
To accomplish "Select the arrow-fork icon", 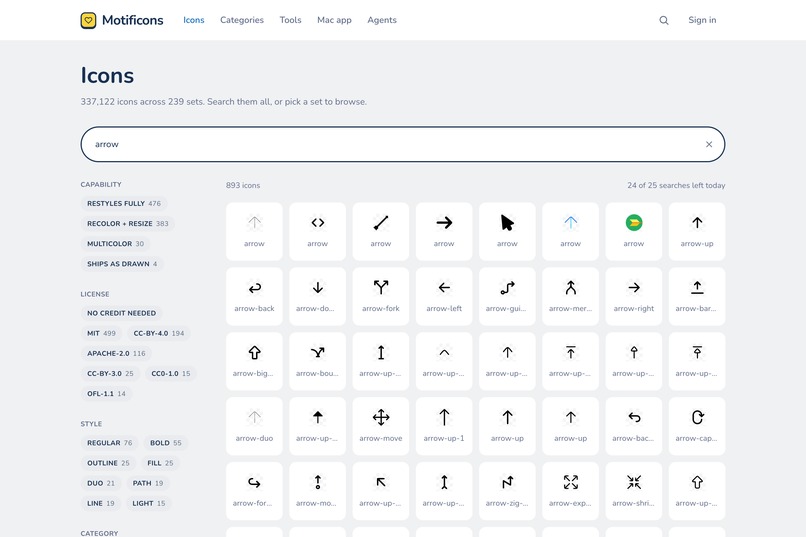I will tap(381, 297).
